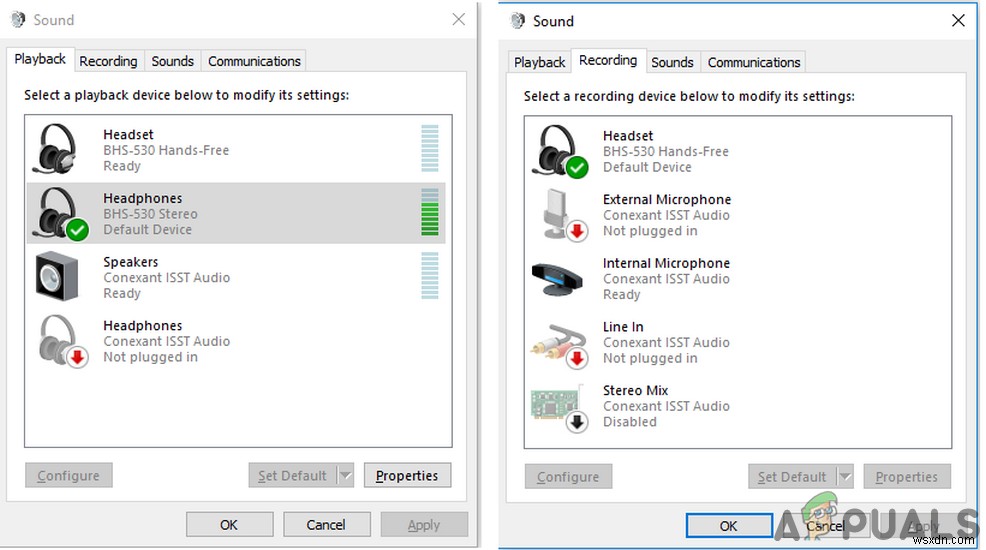
Task: Switch to Playback tab in right Sound window
Action: coord(540,63)
